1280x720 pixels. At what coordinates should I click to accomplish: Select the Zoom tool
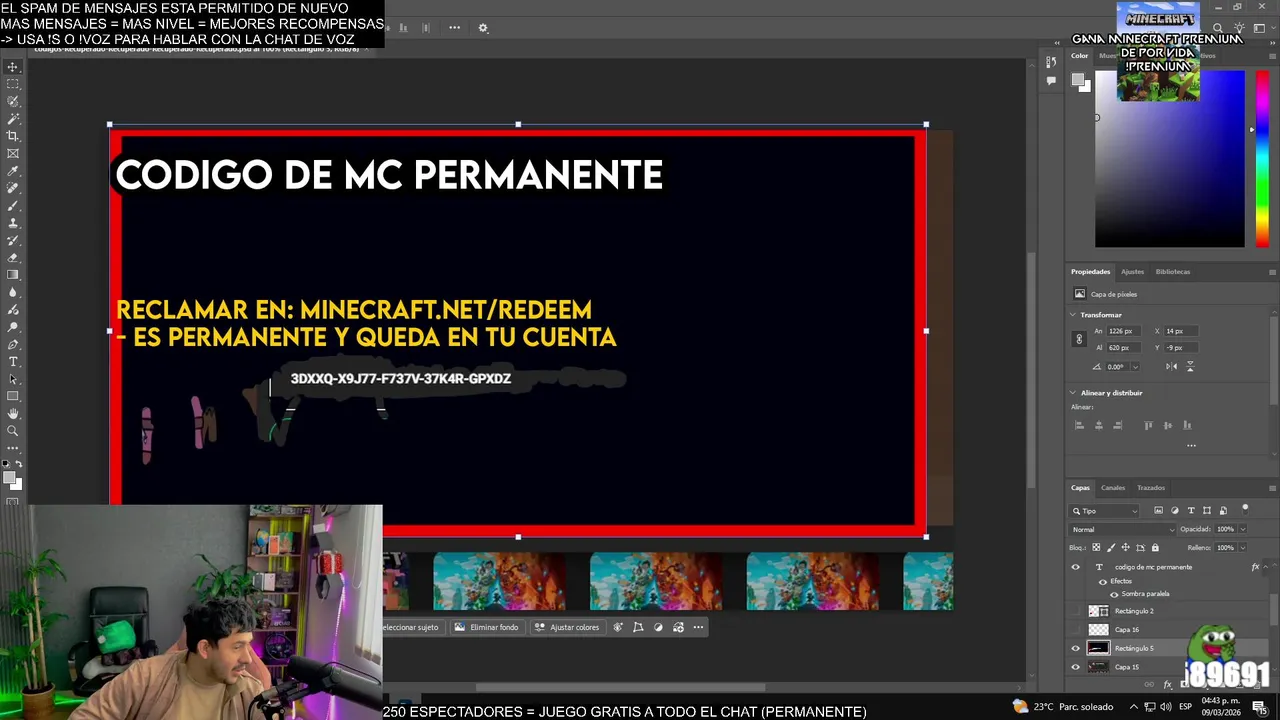click(13, 431)
